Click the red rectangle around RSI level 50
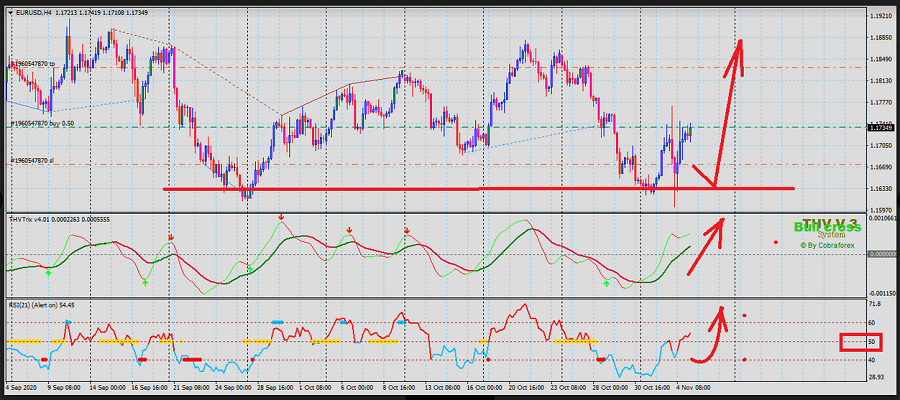 [860, 343]
